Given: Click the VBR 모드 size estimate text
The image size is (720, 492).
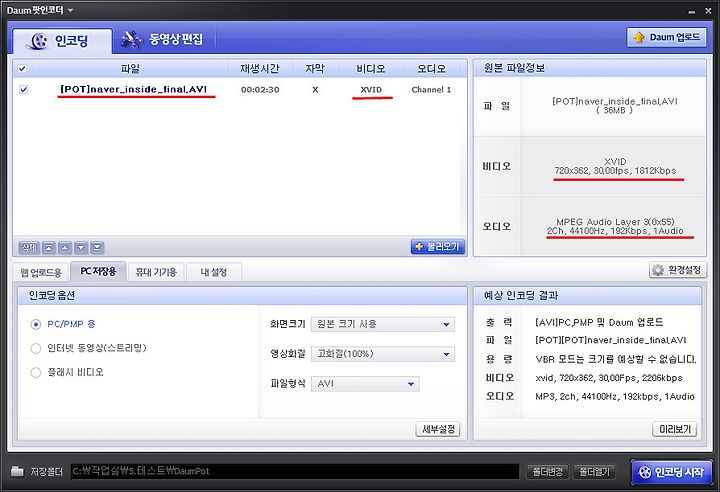Looking at the screenshot, I should [x=616, y=359].
